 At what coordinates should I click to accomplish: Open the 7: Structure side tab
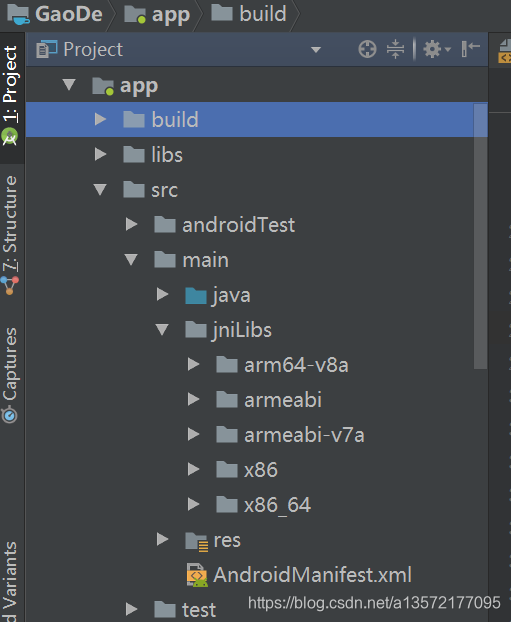point(11,235)
